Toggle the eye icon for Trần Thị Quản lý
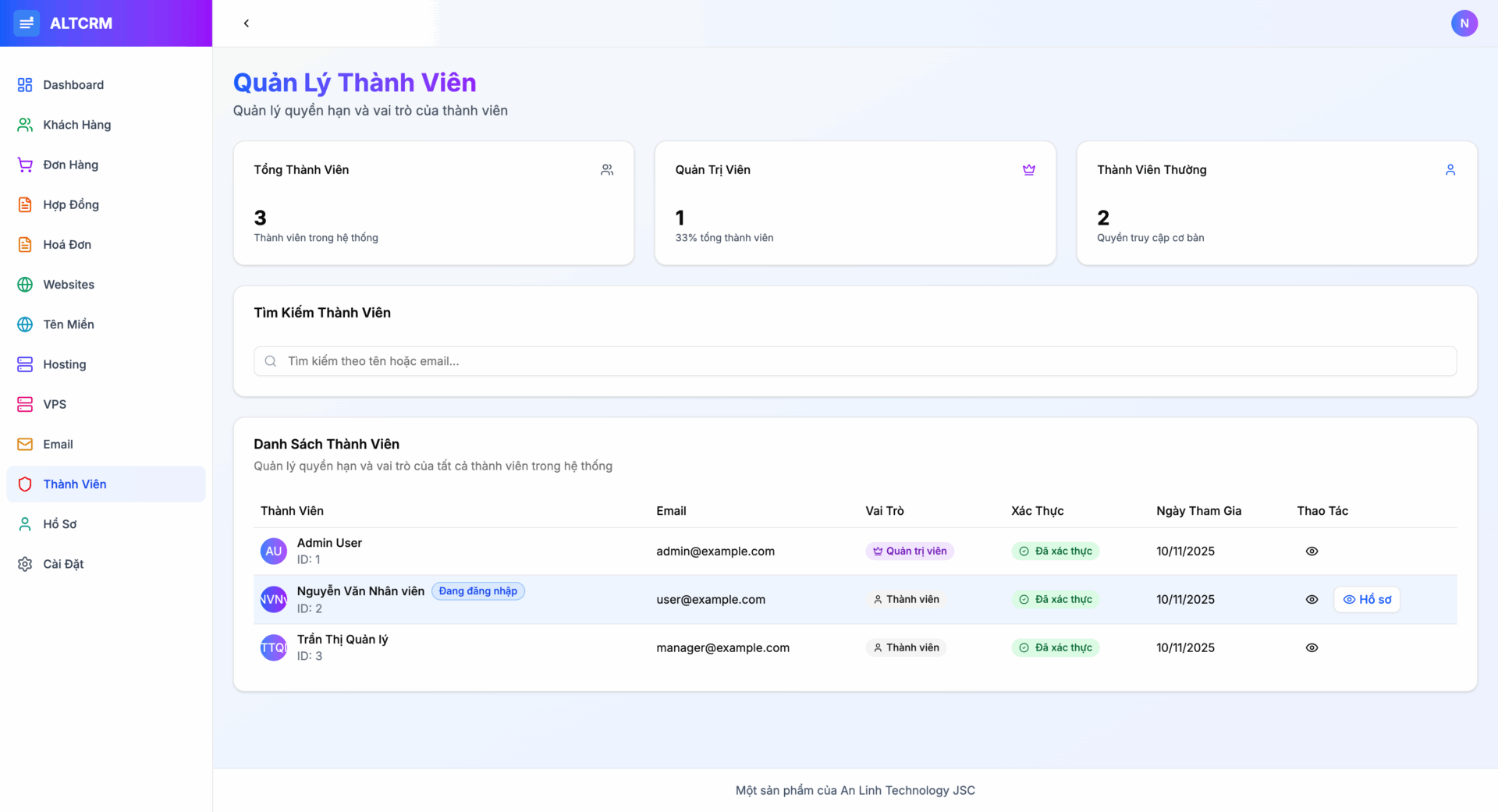Viewport: 1498px width, 812px height. click(x=1312, y=647)
